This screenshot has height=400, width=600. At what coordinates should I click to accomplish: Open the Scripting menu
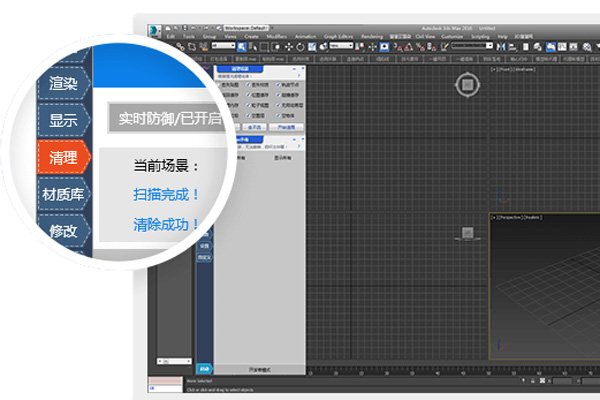(x=480, y=36)
